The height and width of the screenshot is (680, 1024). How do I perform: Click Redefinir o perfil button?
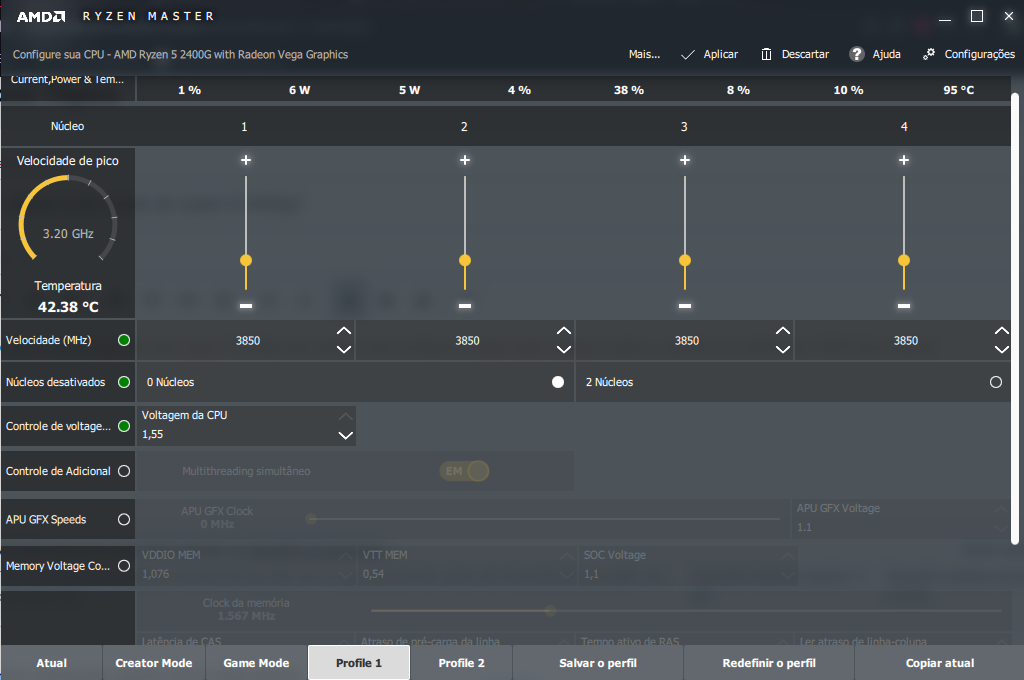[x=769, y=663]
